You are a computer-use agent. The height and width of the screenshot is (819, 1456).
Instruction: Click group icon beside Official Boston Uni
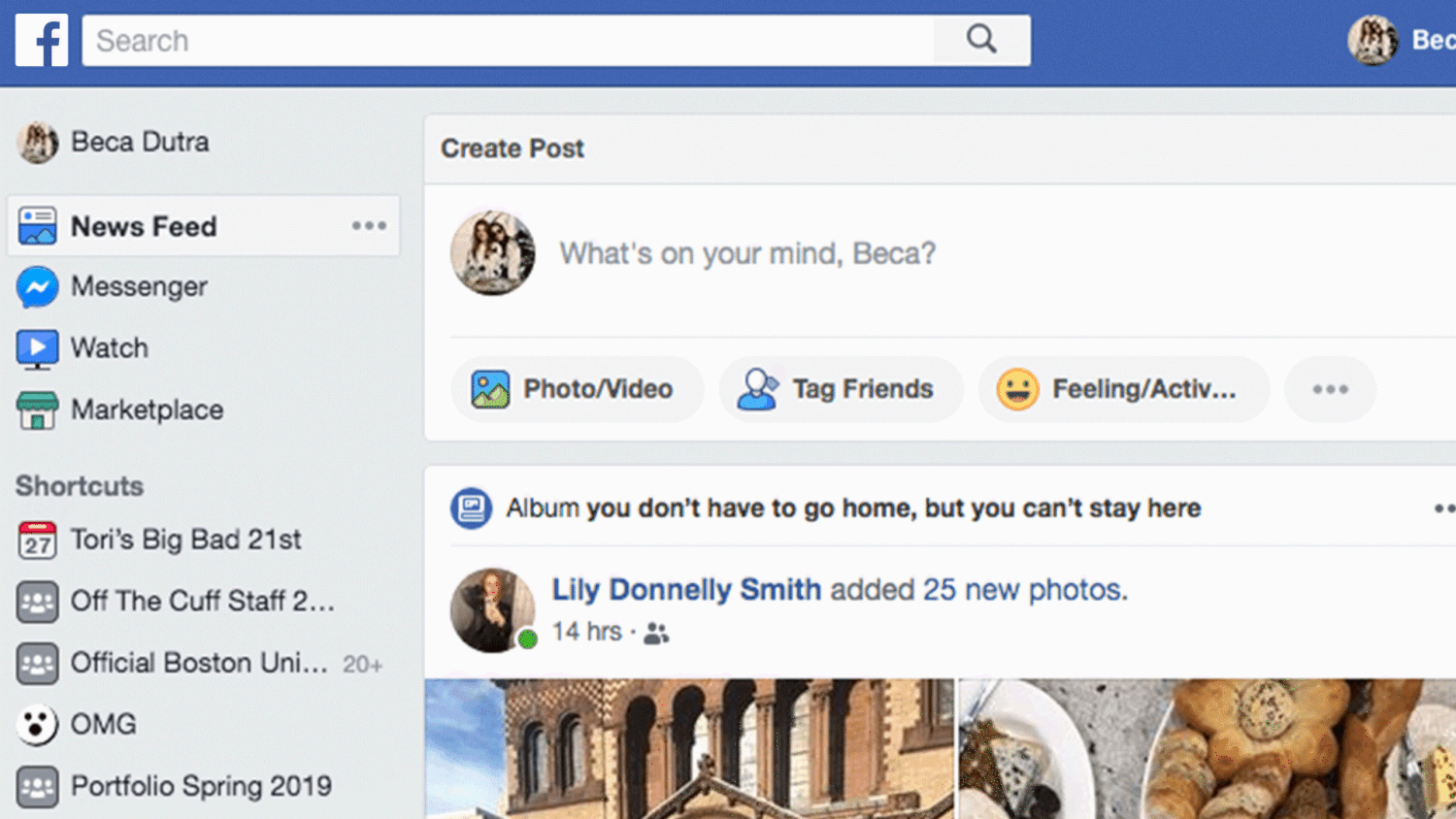pos(37,664)
